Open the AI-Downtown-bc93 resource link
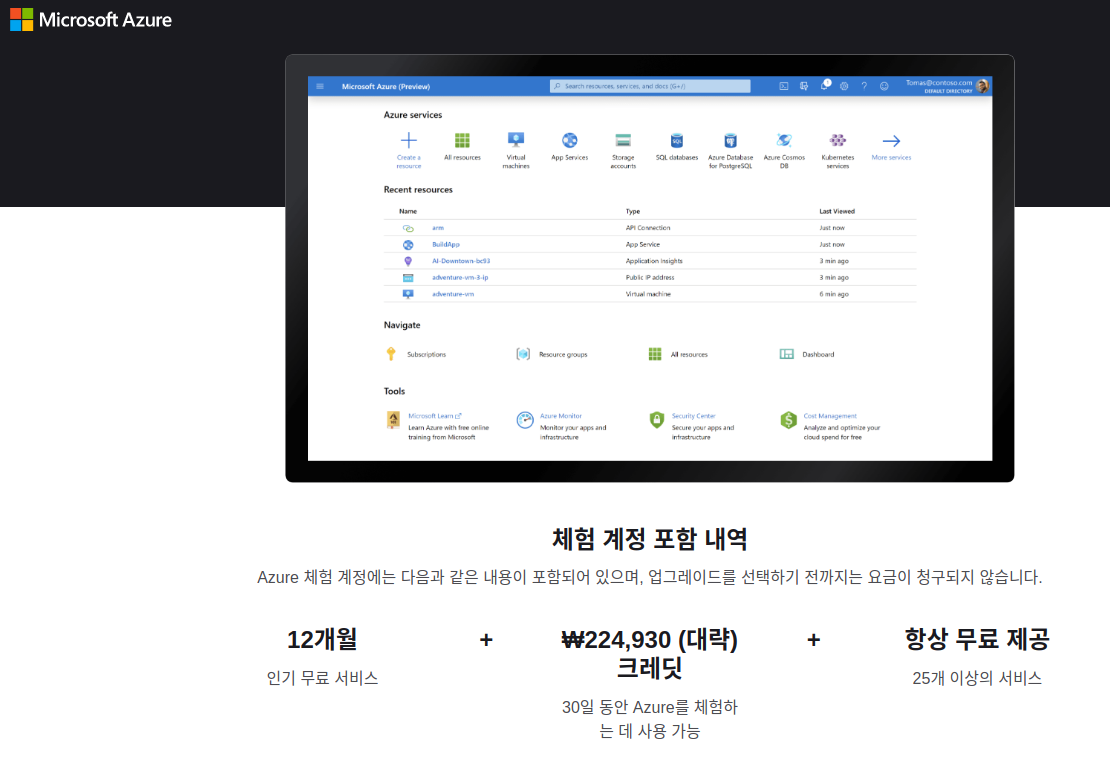The height and width of the screenshot is (784, 1110). click(x=461, y=261)
